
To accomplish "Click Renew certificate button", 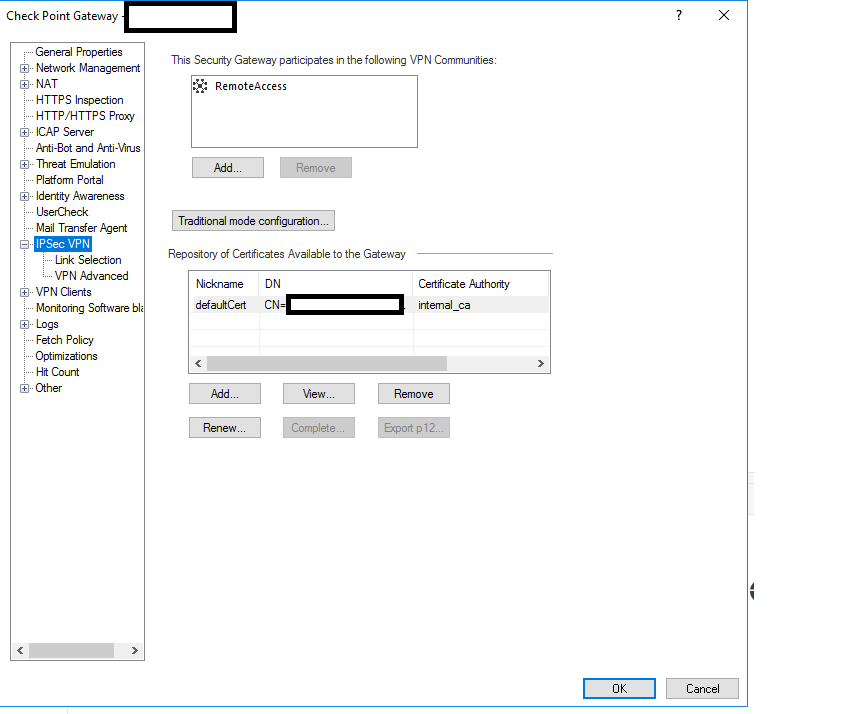I will pyautogui.click(x=225, y=428).
